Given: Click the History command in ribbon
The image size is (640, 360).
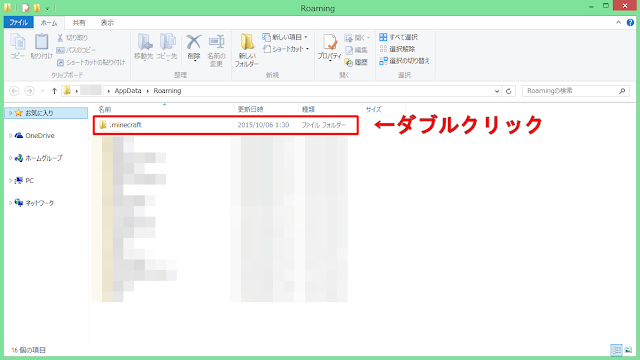Looking at the screenshot, I should point(356,62).
